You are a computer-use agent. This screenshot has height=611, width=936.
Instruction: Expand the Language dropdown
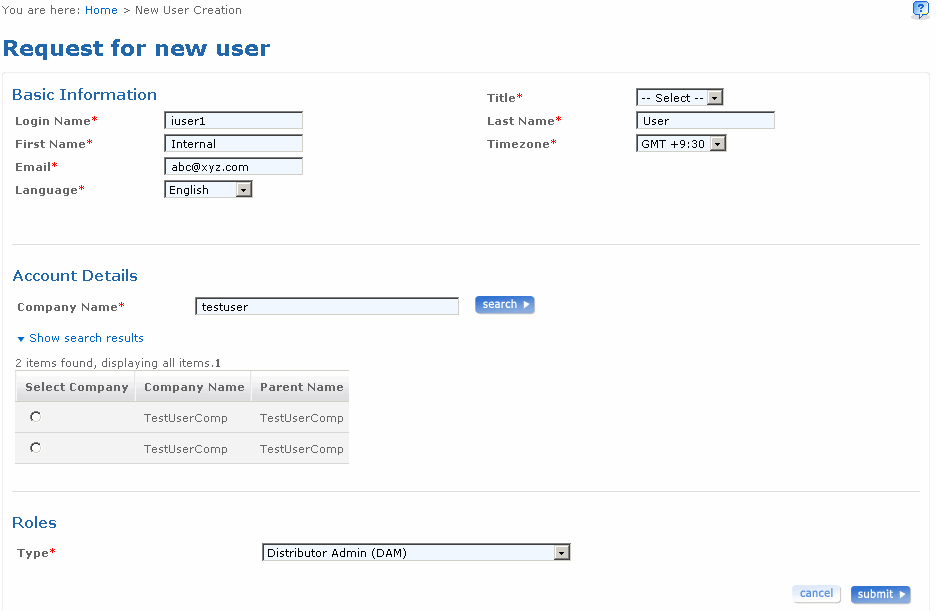click(208, 190)
